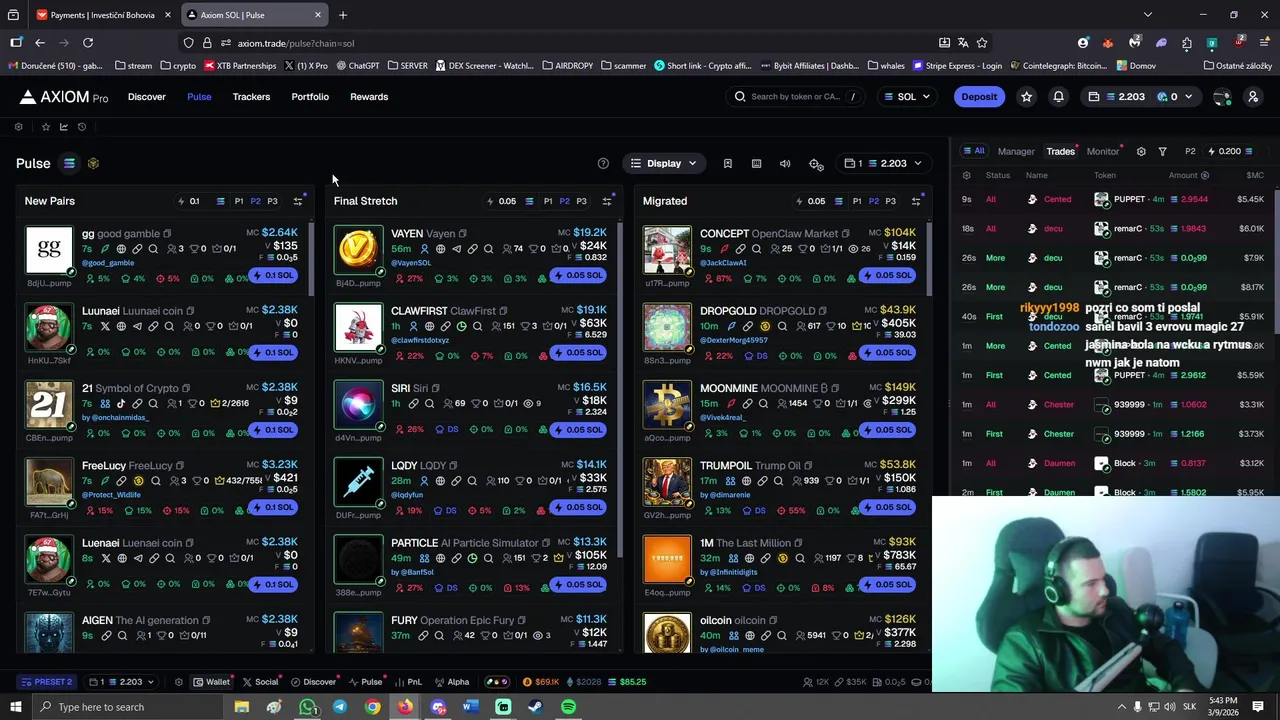Click 0.05 SOL quick buy on CONCEPT OpenClaw Market
This screenshot has height=720, width=1280.
pyautogui.click(x=887, y=276)
